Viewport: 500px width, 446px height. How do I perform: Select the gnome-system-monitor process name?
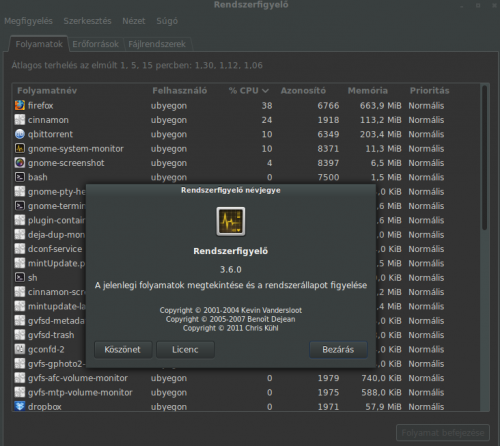pos(76,149)
